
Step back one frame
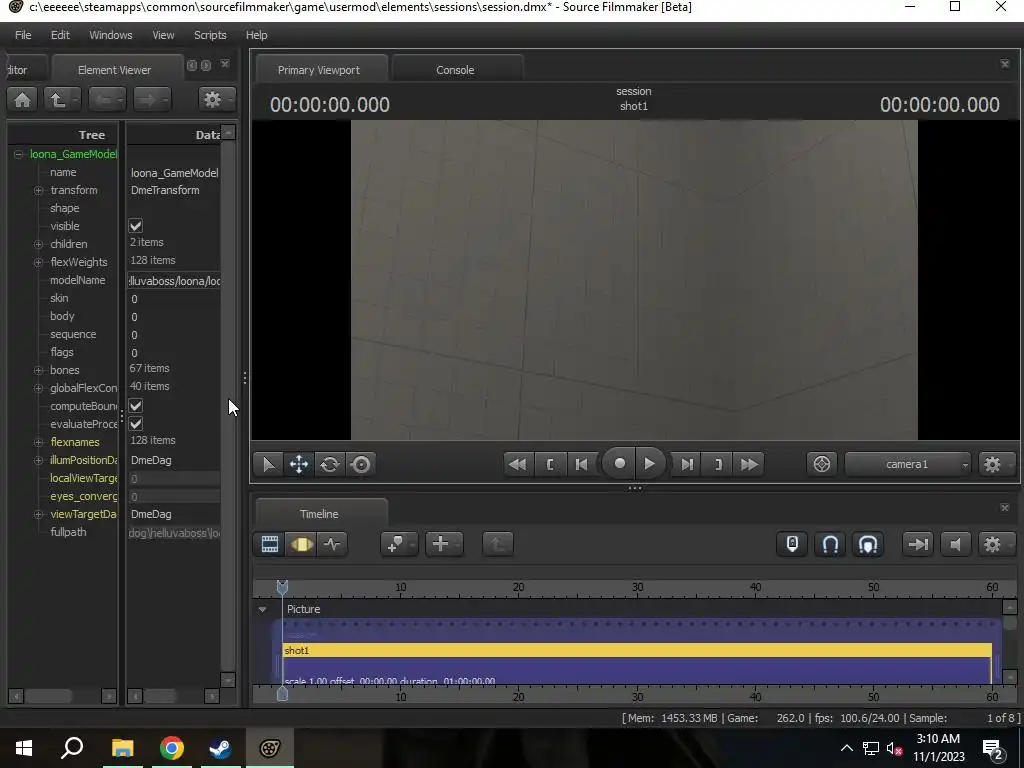(581, 464)
